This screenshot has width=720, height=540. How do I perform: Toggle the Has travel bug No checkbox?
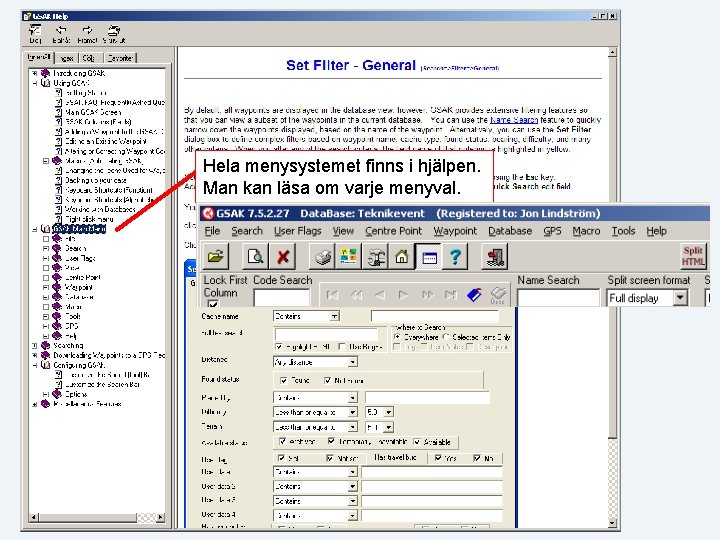477,458
